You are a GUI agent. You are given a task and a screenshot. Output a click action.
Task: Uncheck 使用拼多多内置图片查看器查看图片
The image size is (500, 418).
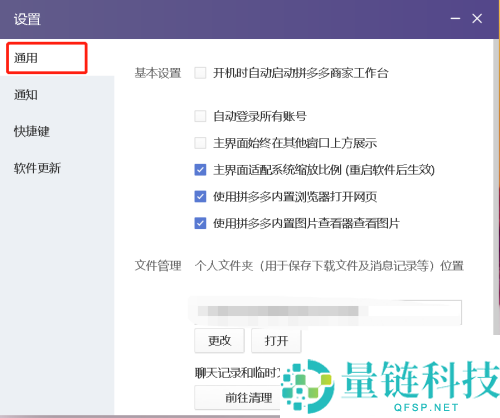200,223
